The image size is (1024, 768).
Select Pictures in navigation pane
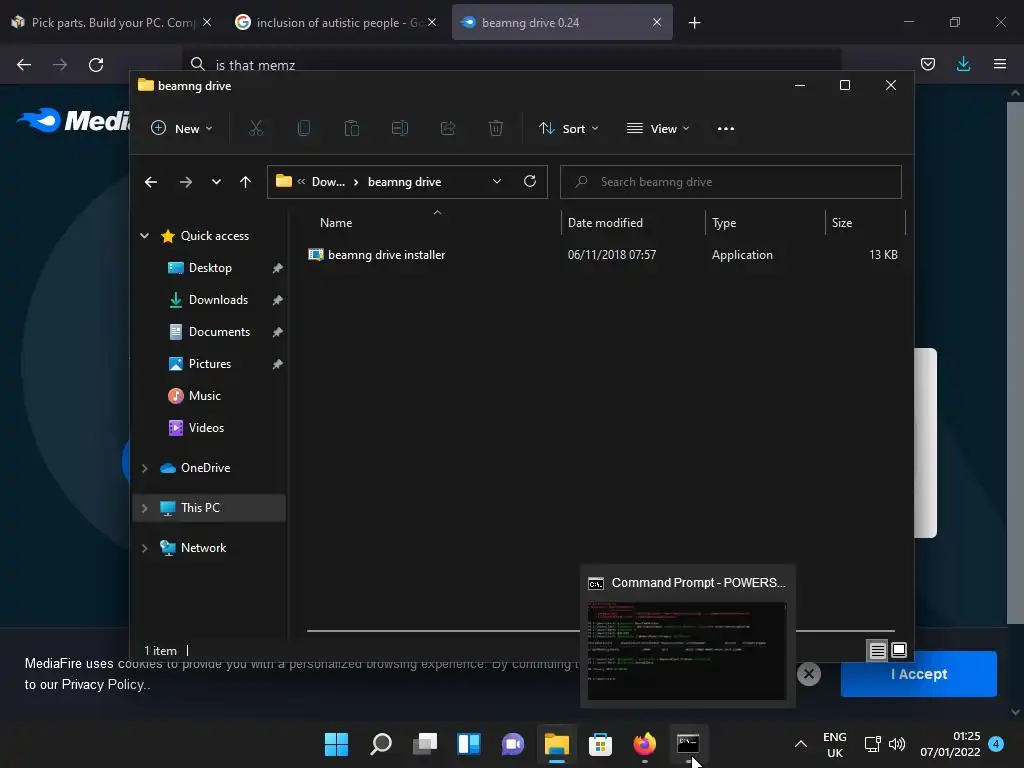210,364
